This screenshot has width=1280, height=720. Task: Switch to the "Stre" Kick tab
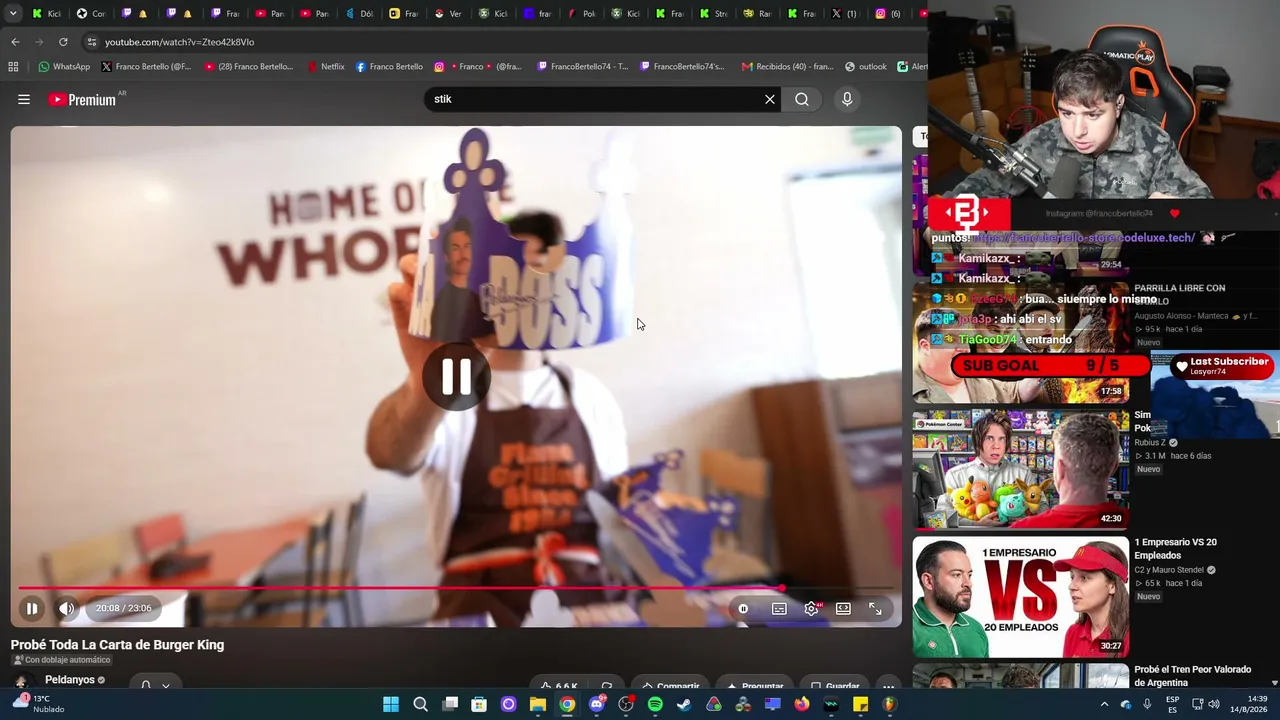pos(714,14)
